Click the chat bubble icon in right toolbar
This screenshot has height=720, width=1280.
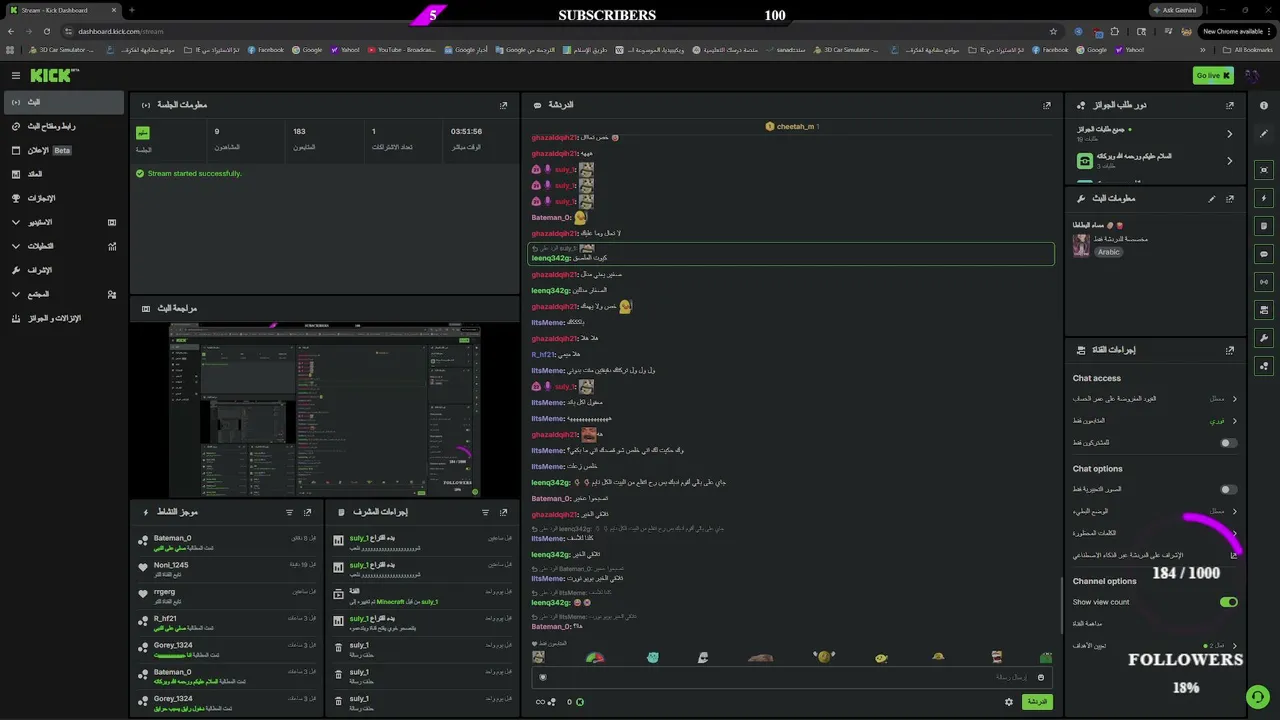coord(1264,254)
